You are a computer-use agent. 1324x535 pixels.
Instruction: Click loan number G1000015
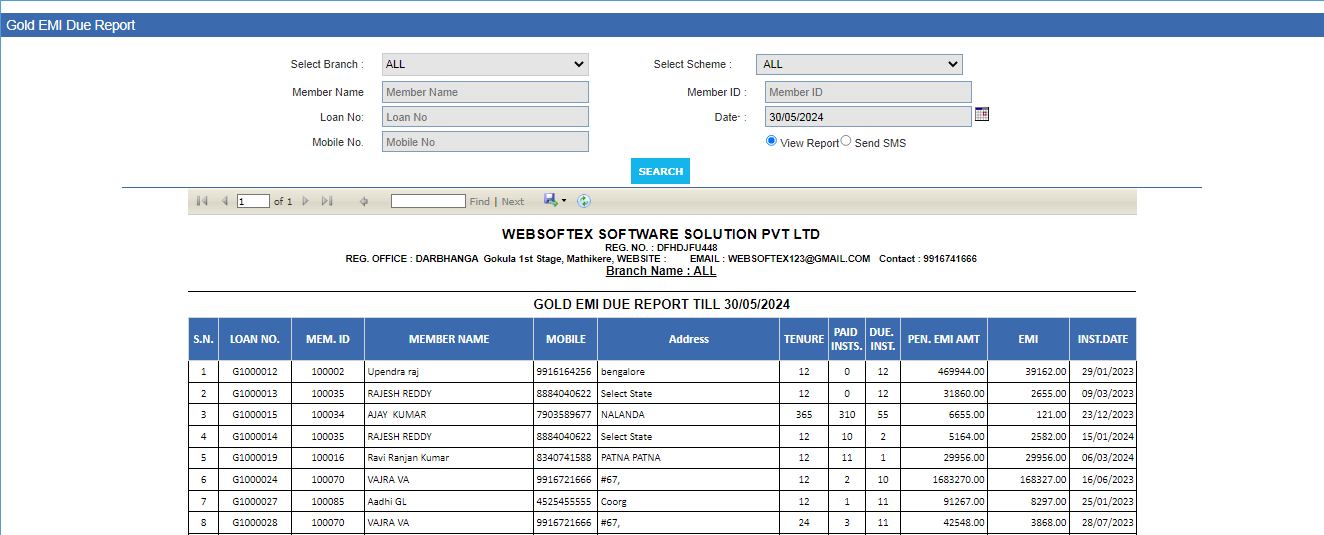(255, 415)
